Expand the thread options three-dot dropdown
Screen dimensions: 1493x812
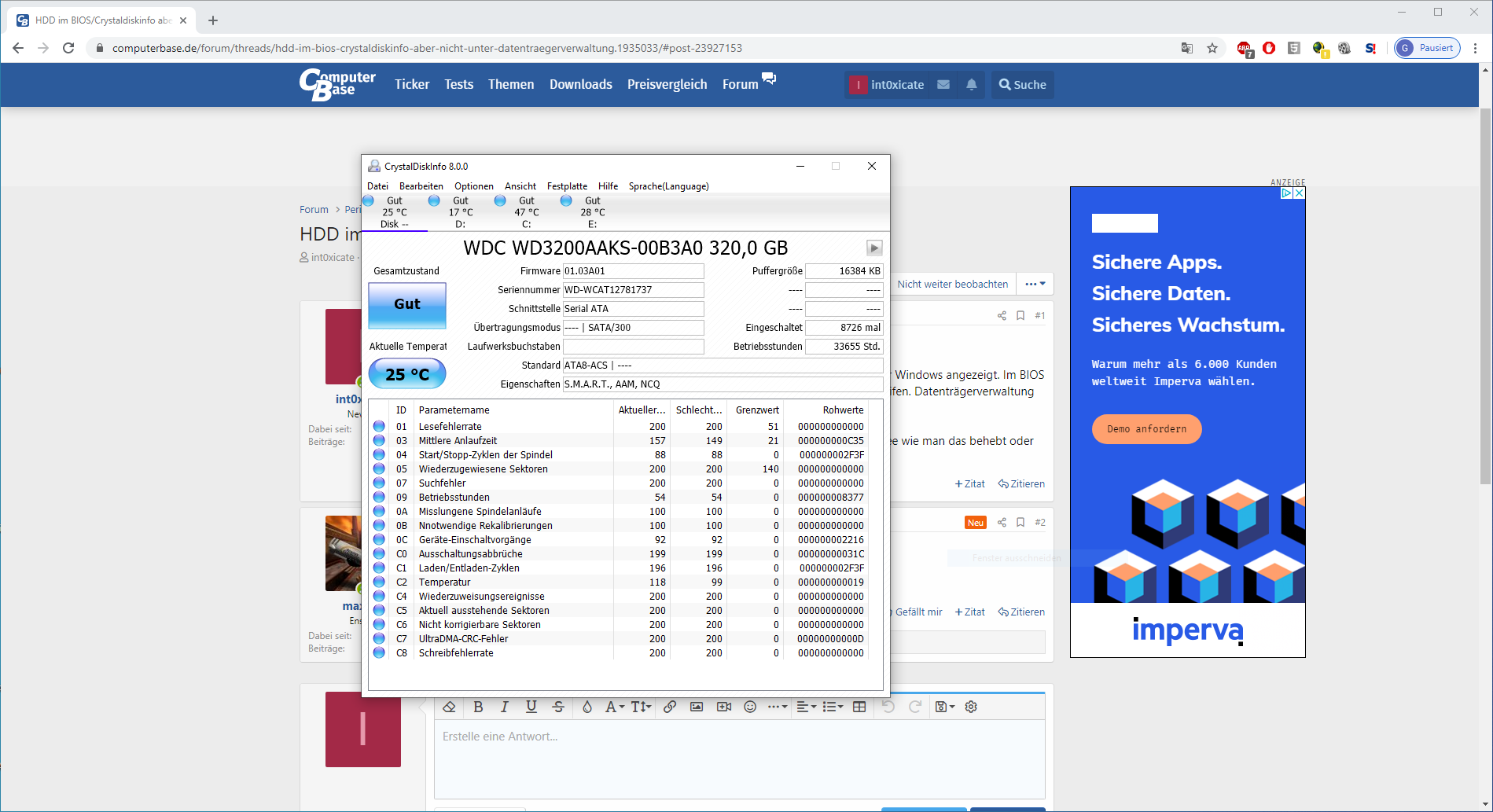pyautogui.click(x=1035, y=284)
